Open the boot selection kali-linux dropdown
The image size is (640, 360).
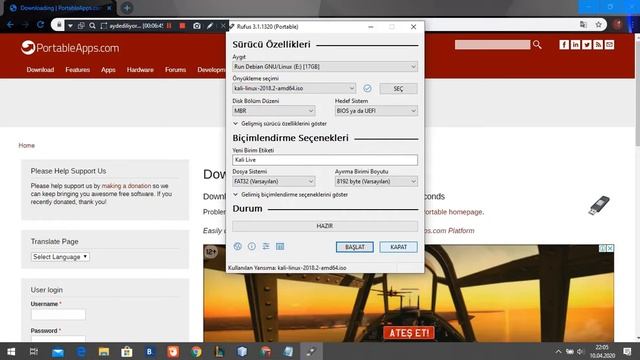(x=294, y=88)
